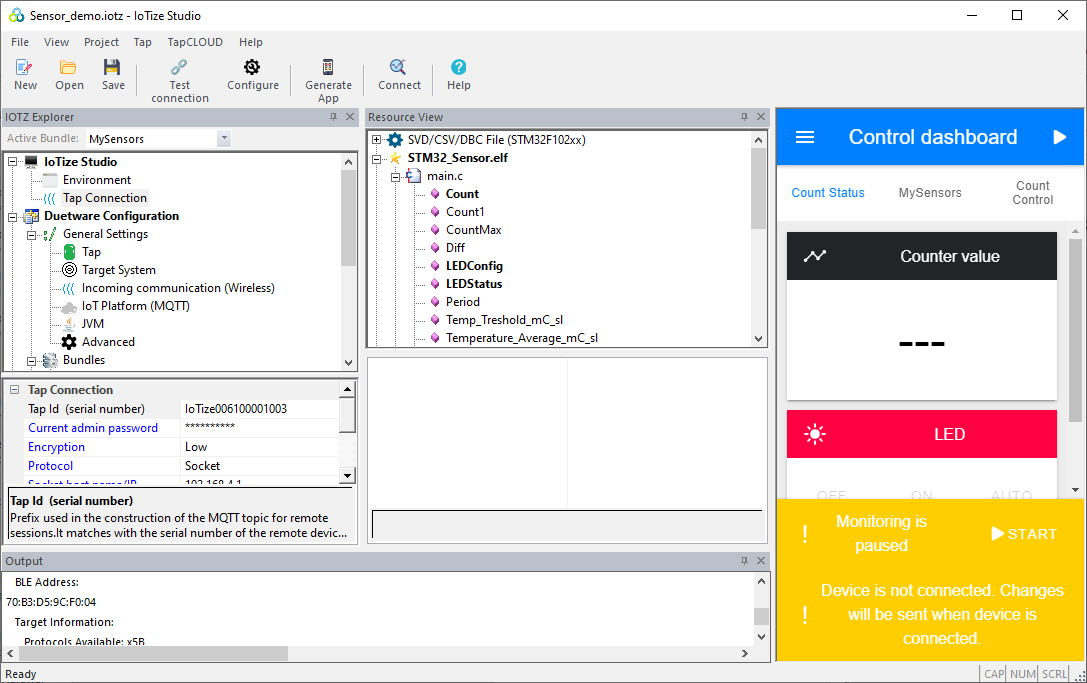Screen dimensions: 1087x683
Task: Collapse the main.c node
Action: coord(395,177)
